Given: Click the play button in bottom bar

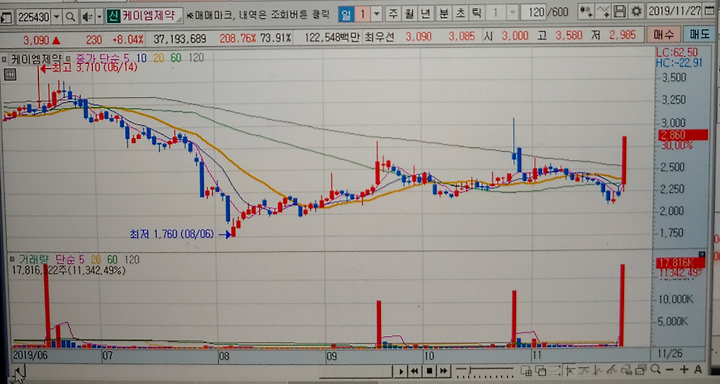Looking at the screenshot, I should click(401, 371).
